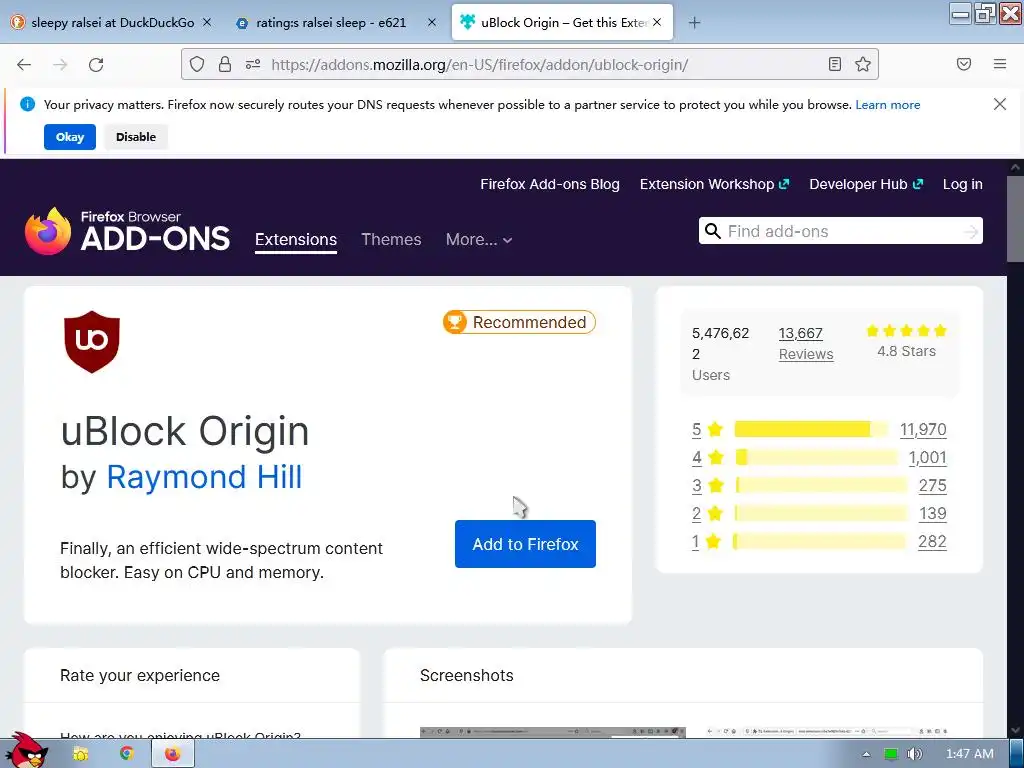The image size is (1024, 768).
Task: Click the Log in link
Action: point(963,184)
